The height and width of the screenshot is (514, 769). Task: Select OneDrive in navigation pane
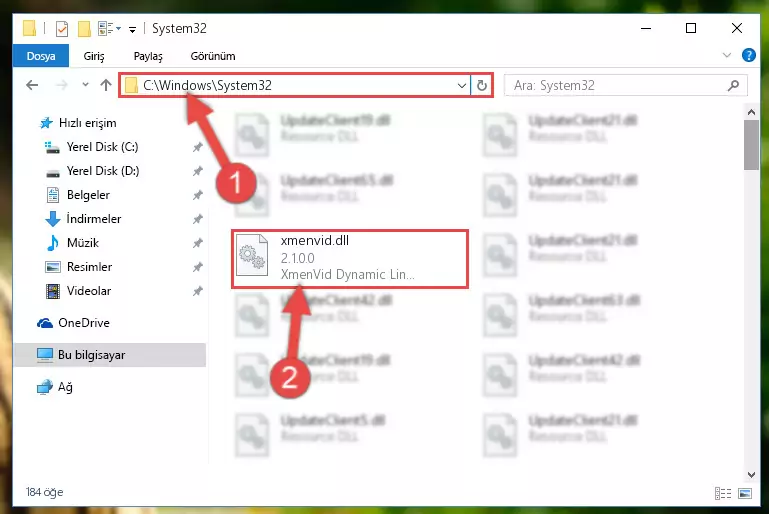[x=83, y=323]
